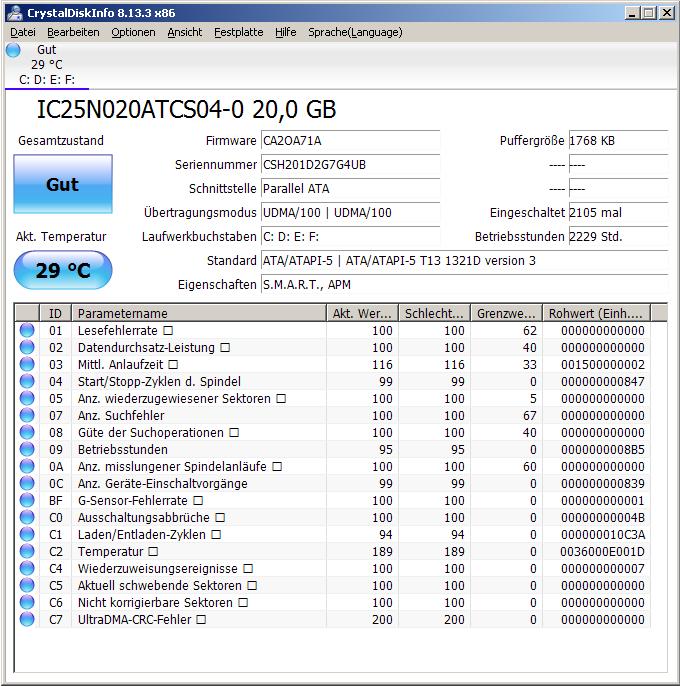Open the Bearbeiten menu

[x=73, y=32]
